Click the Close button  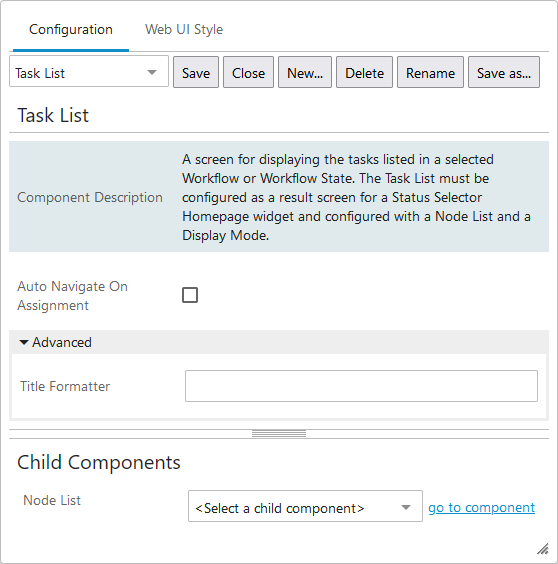(x=248, y=73)
